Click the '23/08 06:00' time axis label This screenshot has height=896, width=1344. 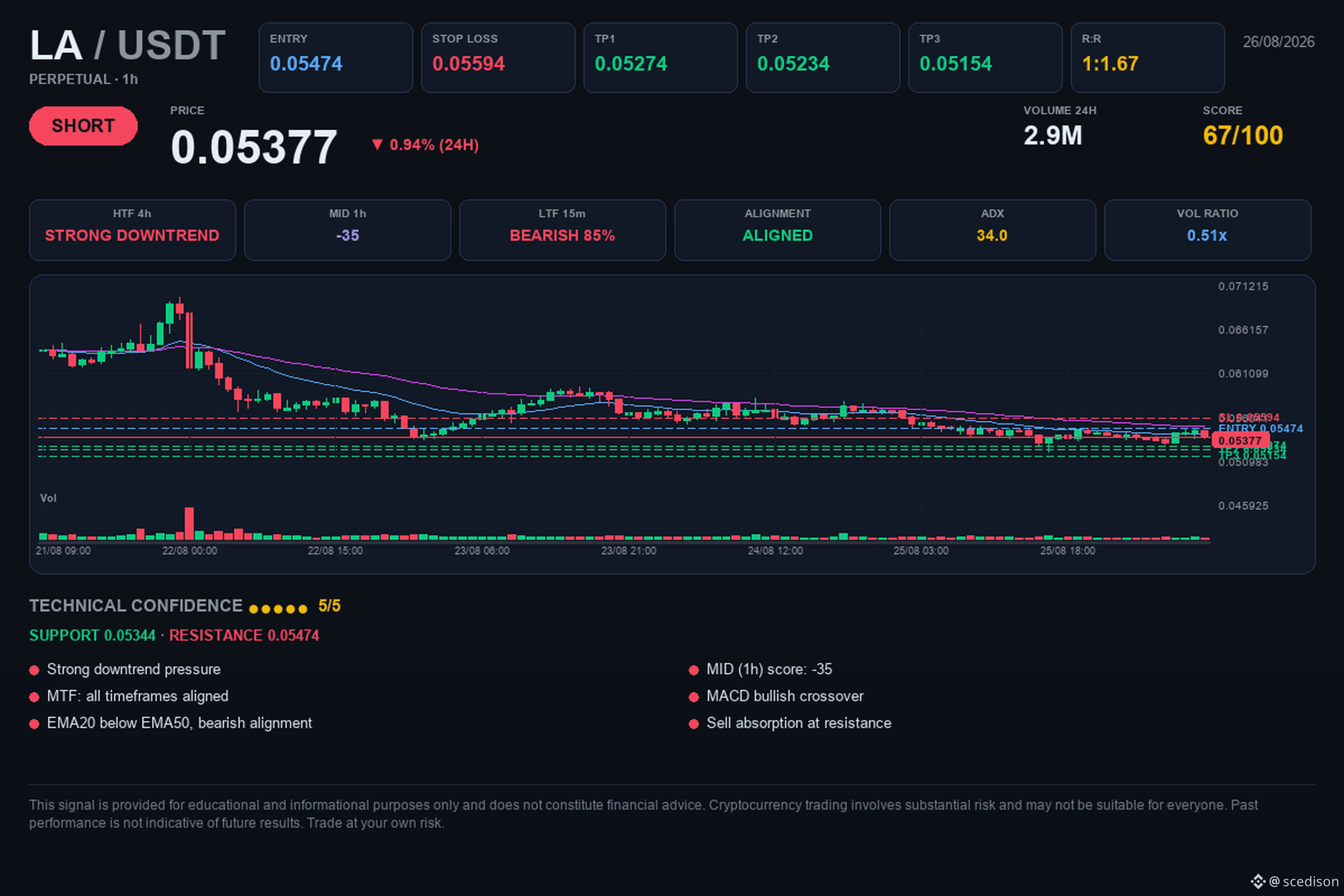pos(482,551)
